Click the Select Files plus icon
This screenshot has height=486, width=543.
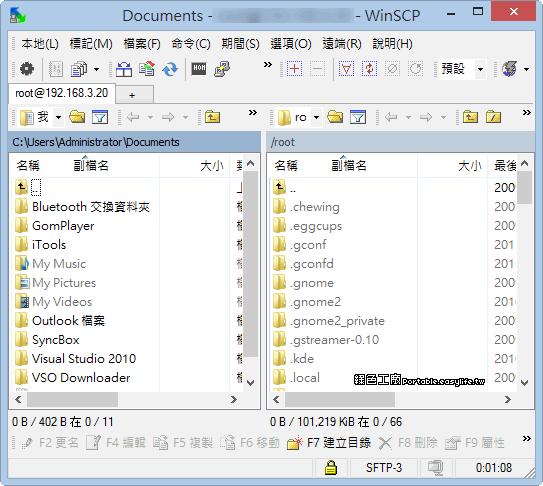point(294,69)
